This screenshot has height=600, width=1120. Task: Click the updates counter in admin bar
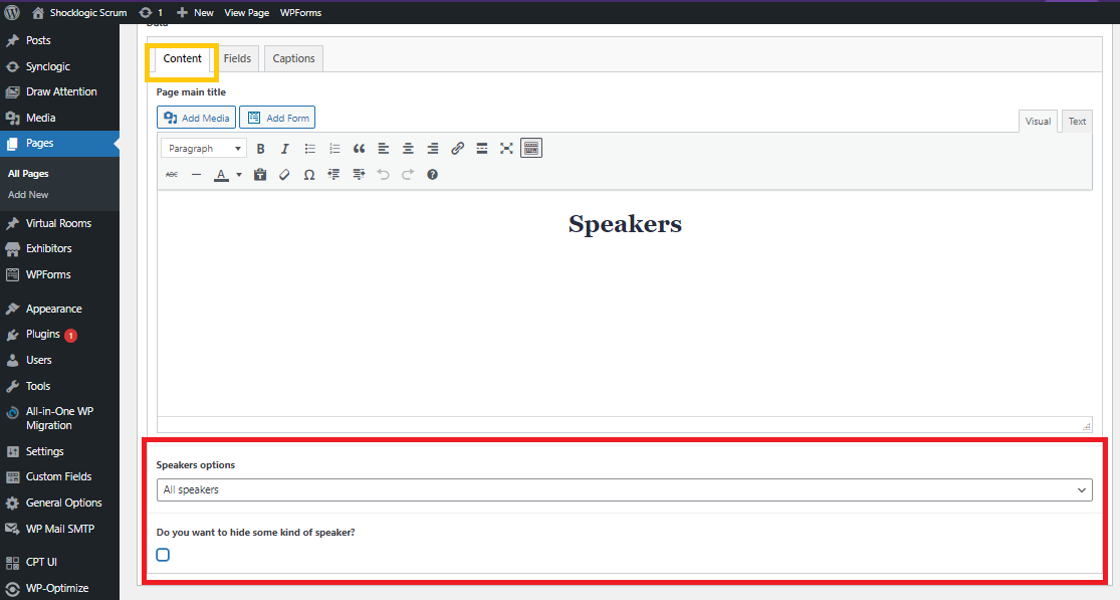coord(151,12)
